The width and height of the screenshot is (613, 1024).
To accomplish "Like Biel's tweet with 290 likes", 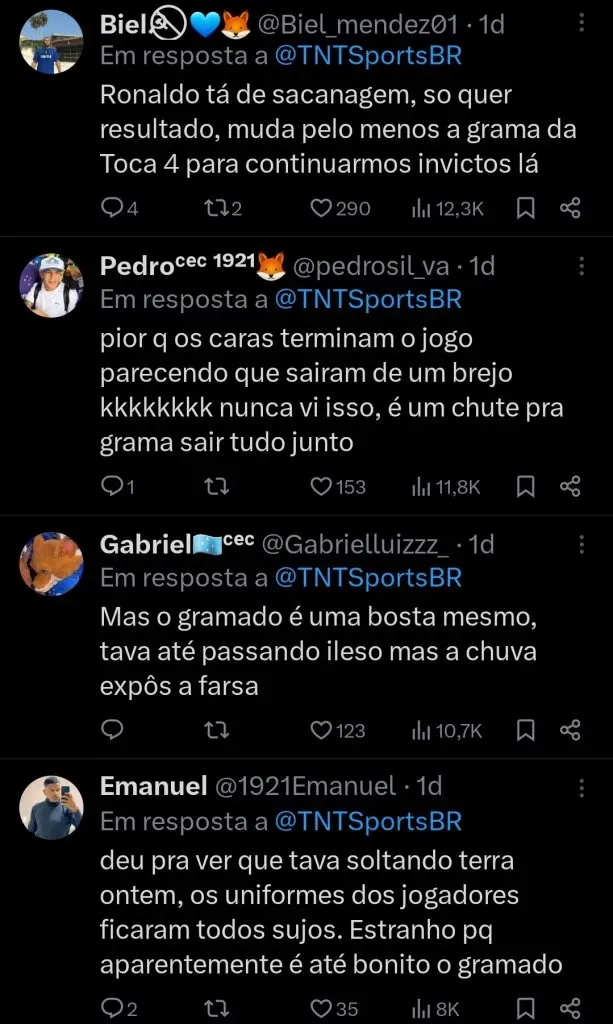I will point(320,208).
